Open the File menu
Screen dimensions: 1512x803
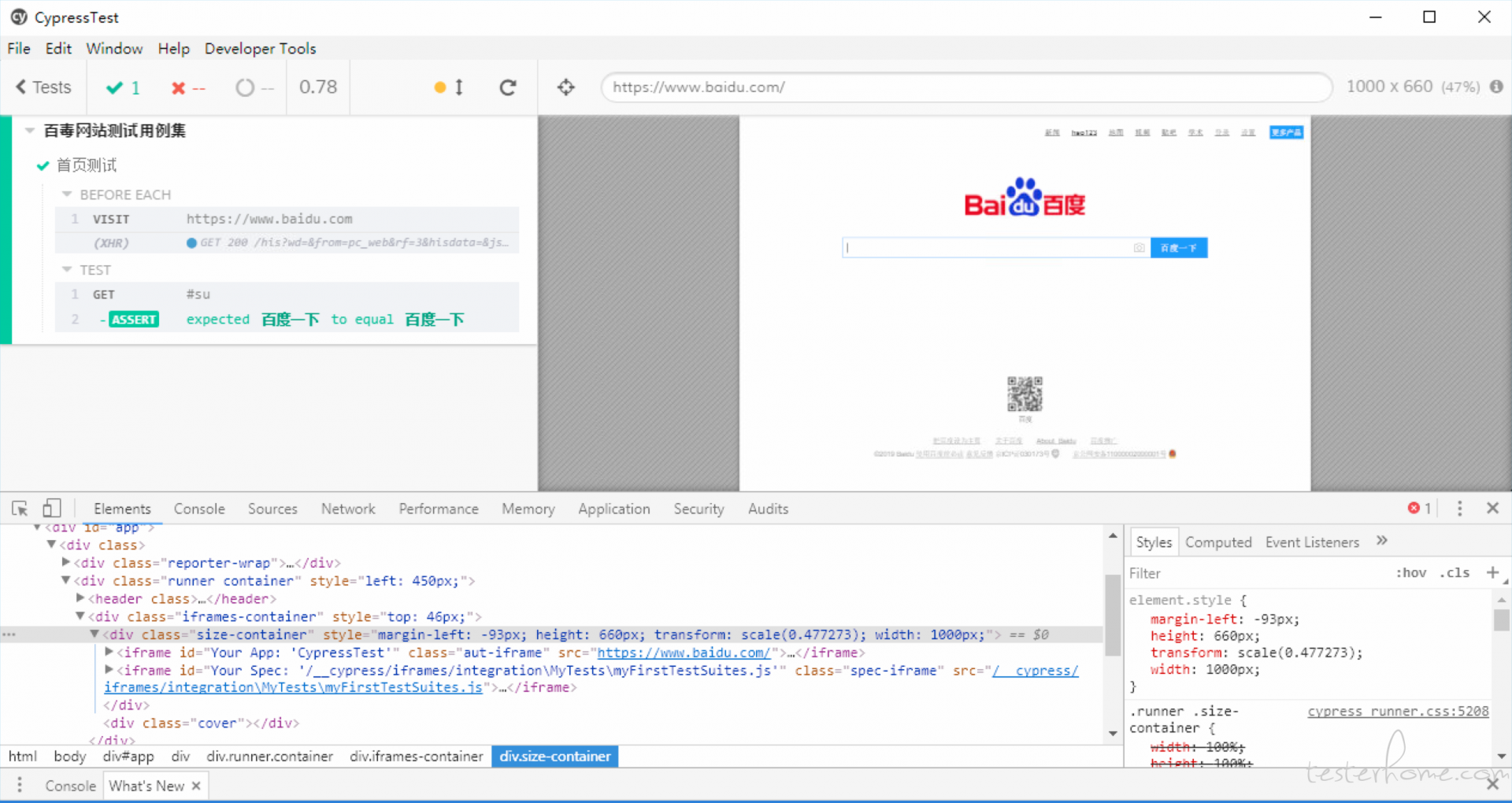coord(19,49)
